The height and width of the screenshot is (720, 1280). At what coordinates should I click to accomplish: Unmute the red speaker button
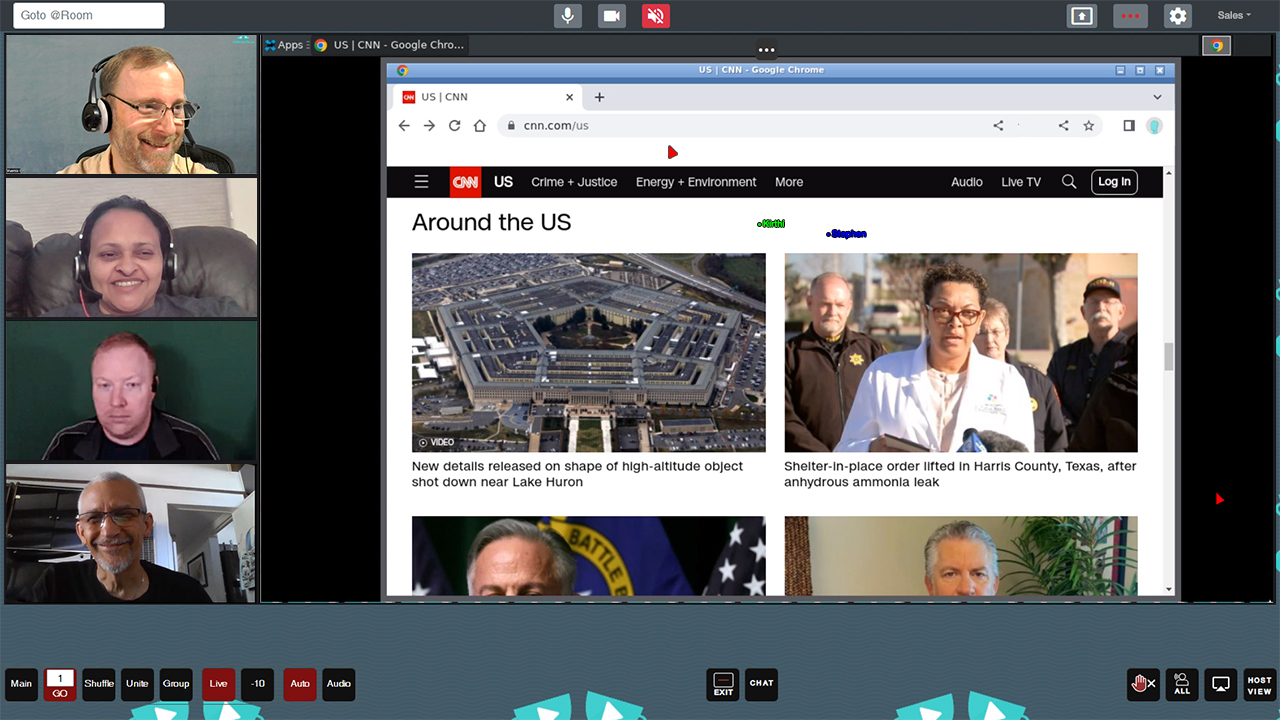tap(656, 16)
